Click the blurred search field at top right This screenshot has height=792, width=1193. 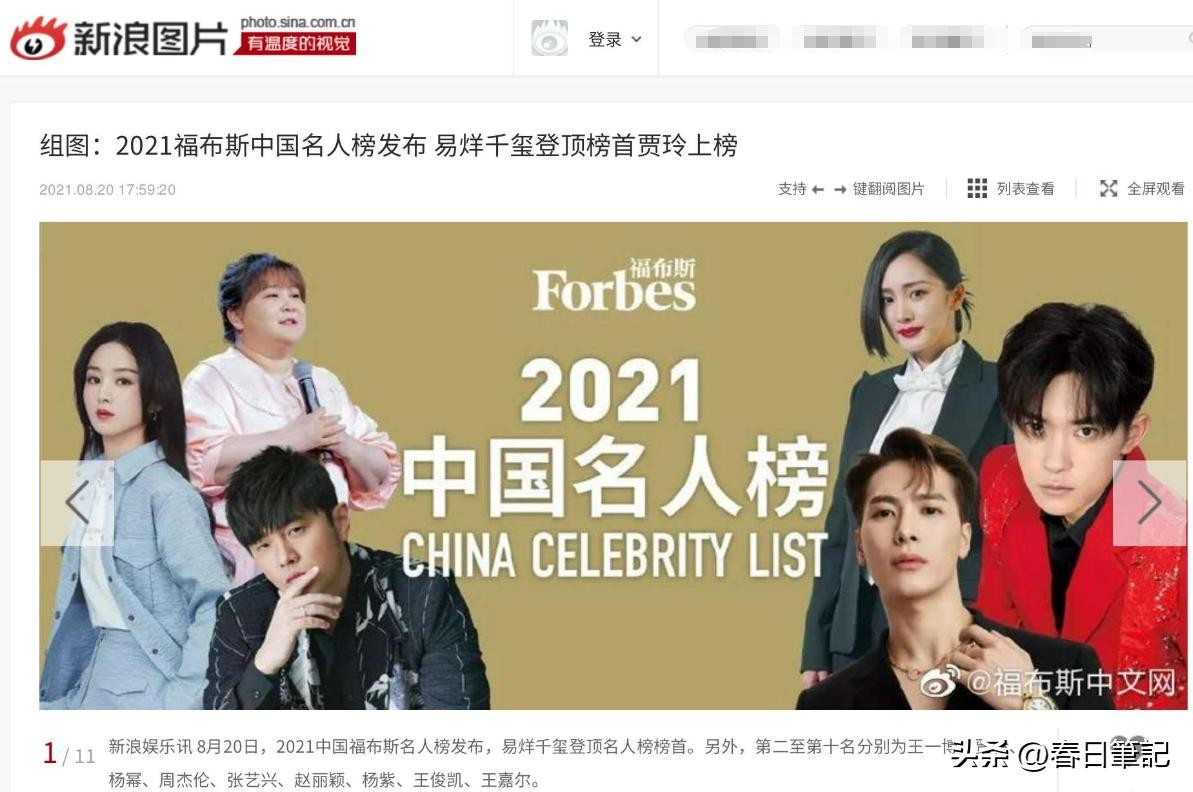[x=1107, y=40]
